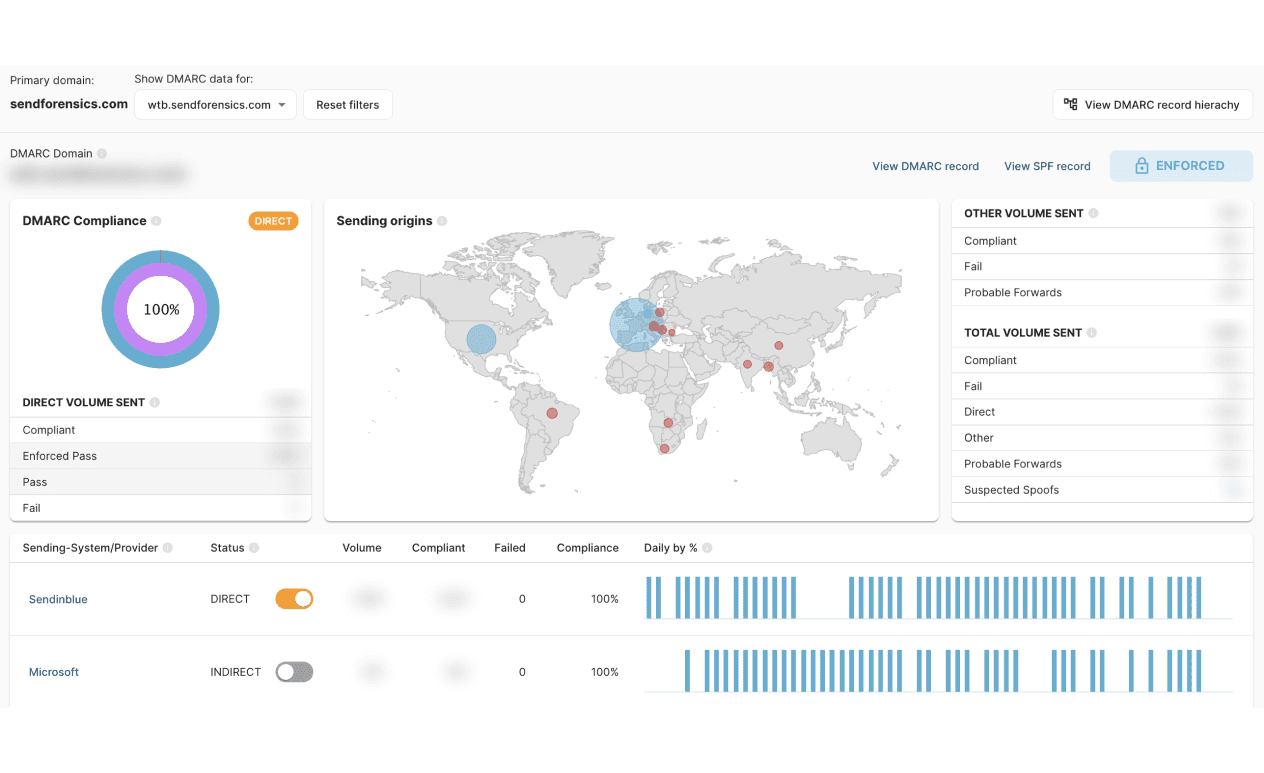Click info icon beside Total Volume Sent
The image size is (1264, 773).
pos(1091,333)
